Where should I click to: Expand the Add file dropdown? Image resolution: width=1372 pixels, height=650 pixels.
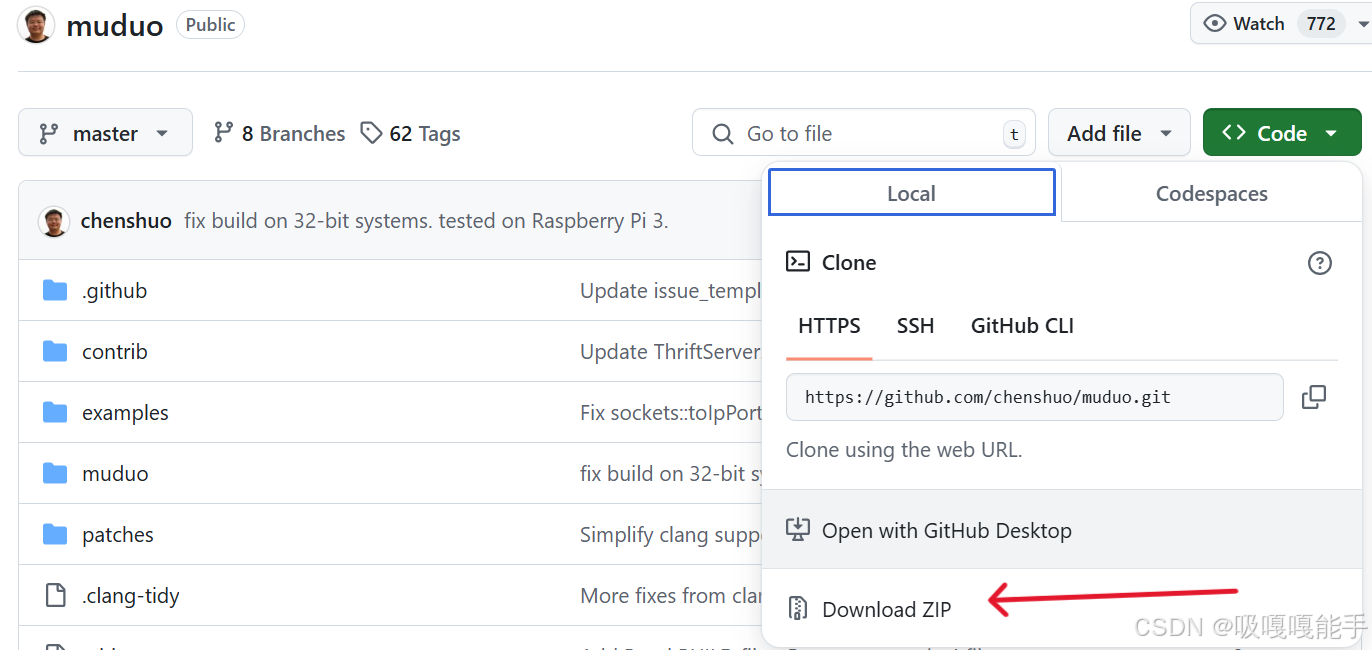[1119, 133]
